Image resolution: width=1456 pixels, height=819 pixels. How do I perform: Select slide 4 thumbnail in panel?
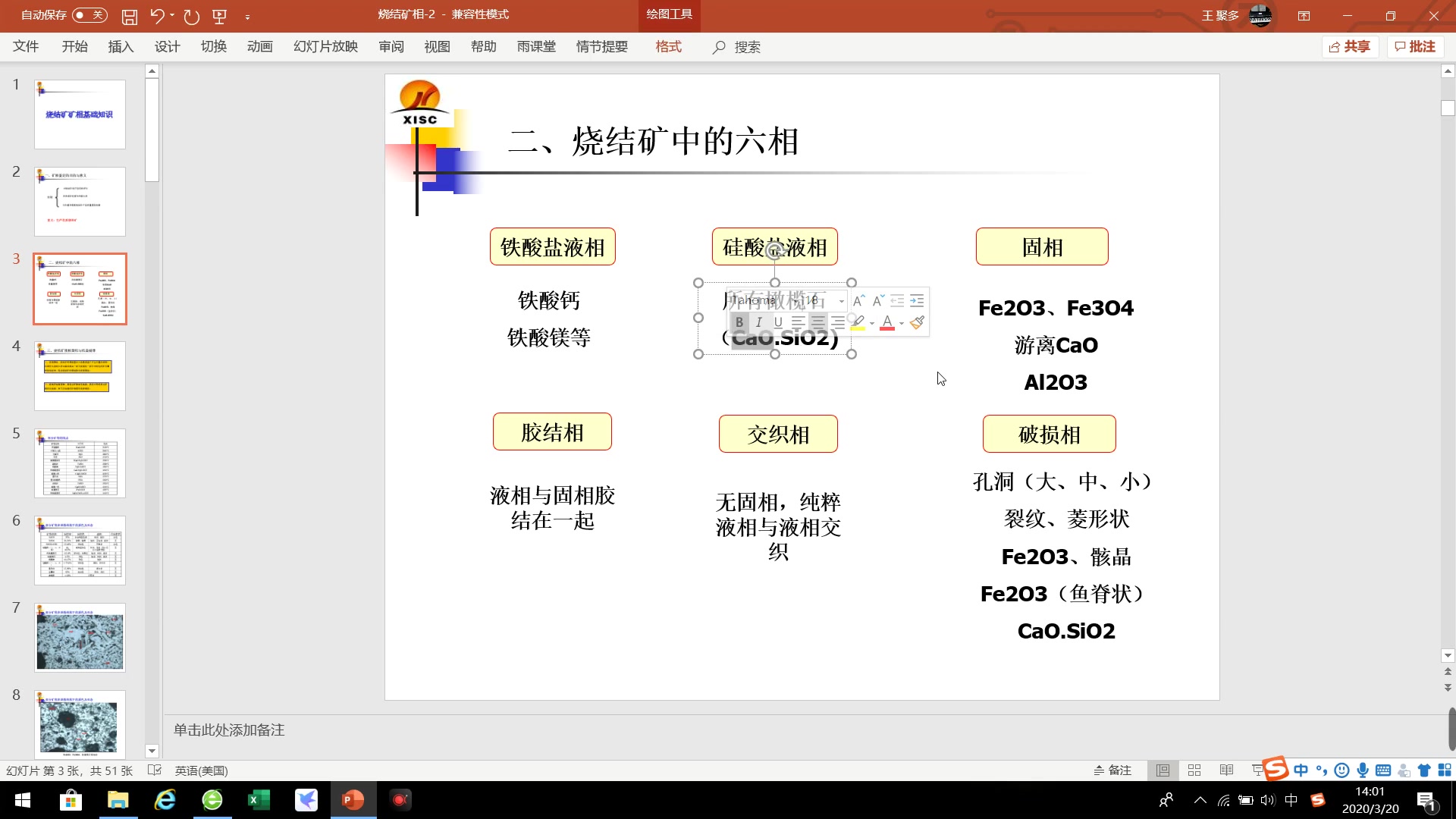tap(80, 376)
